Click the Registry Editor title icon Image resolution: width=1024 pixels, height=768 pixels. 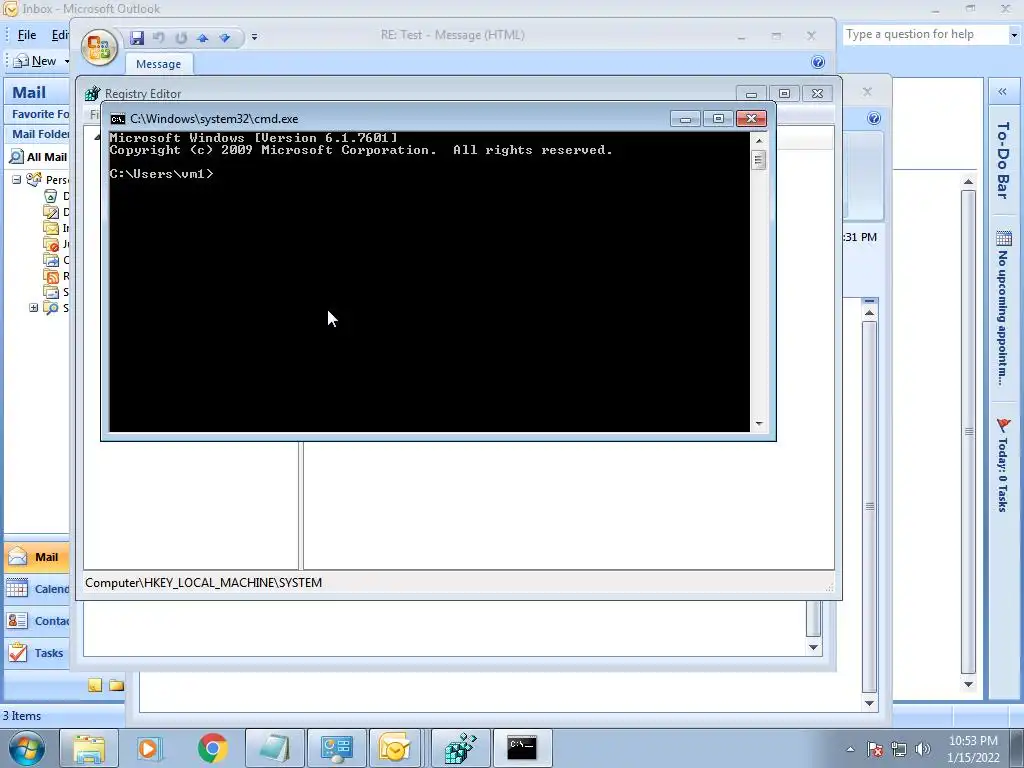coord(93,93)
